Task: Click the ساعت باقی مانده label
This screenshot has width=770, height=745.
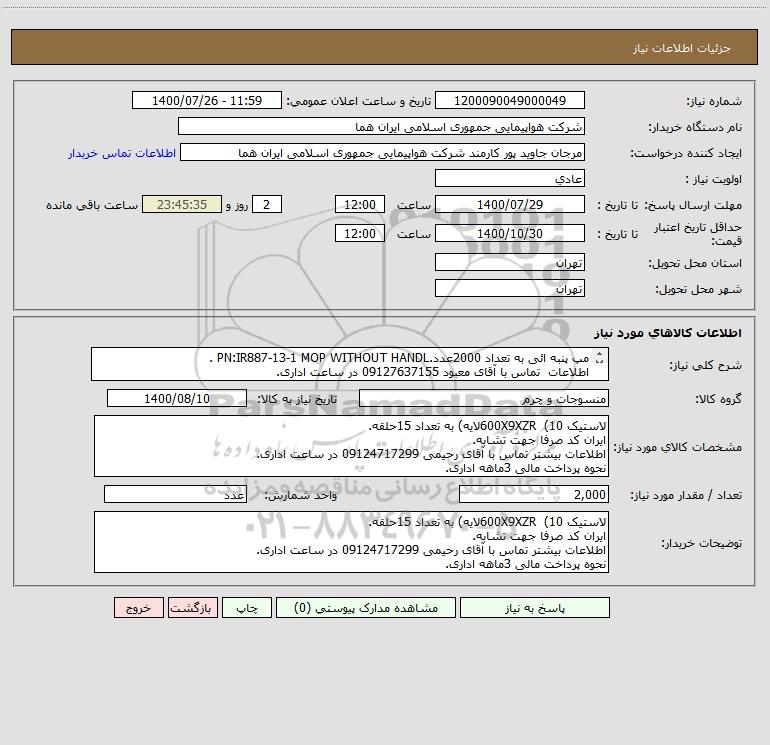Action: tap(92, 205)
